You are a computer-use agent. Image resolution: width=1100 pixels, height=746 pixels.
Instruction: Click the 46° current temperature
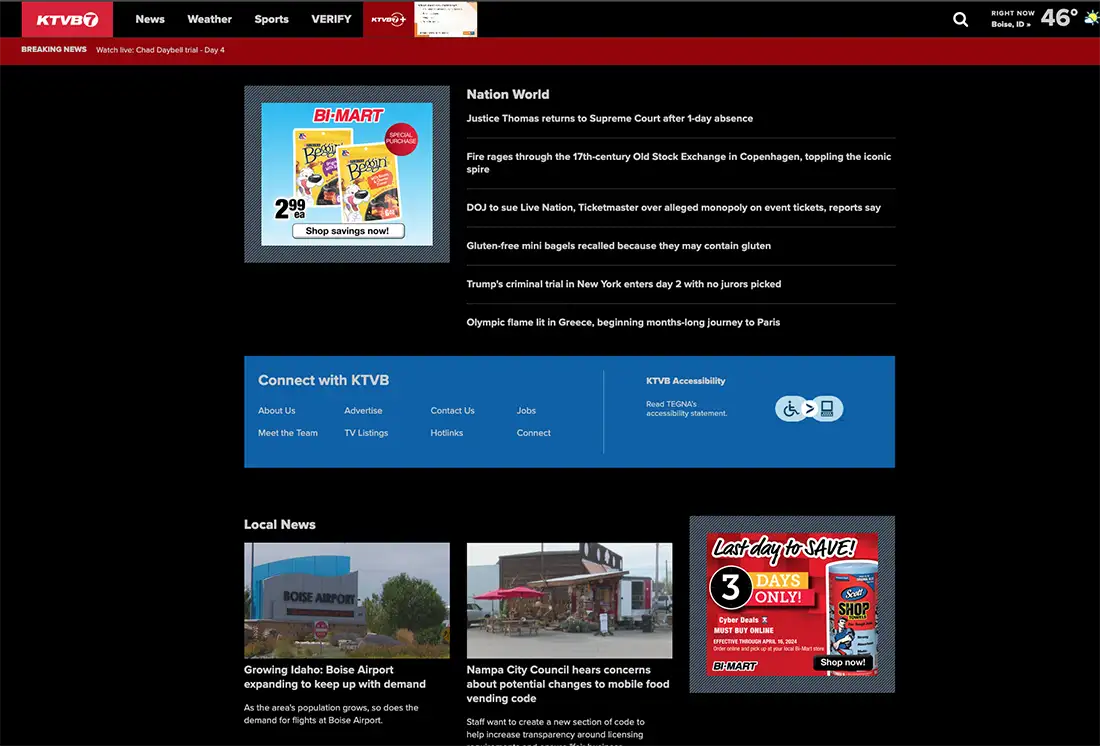click(x=1059, y=18)
